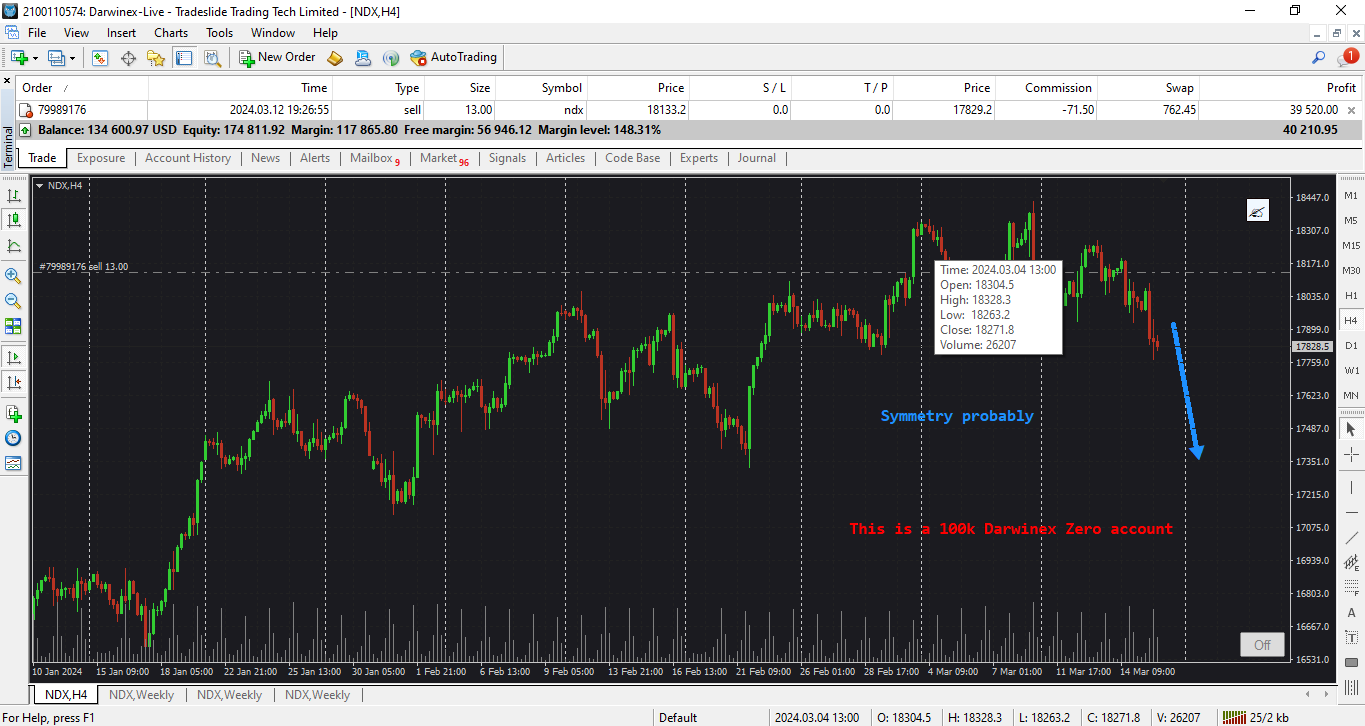Click the Tile Windows icon
The height and width of the screenshot is (726, 1365).
[x=13, y=326]
